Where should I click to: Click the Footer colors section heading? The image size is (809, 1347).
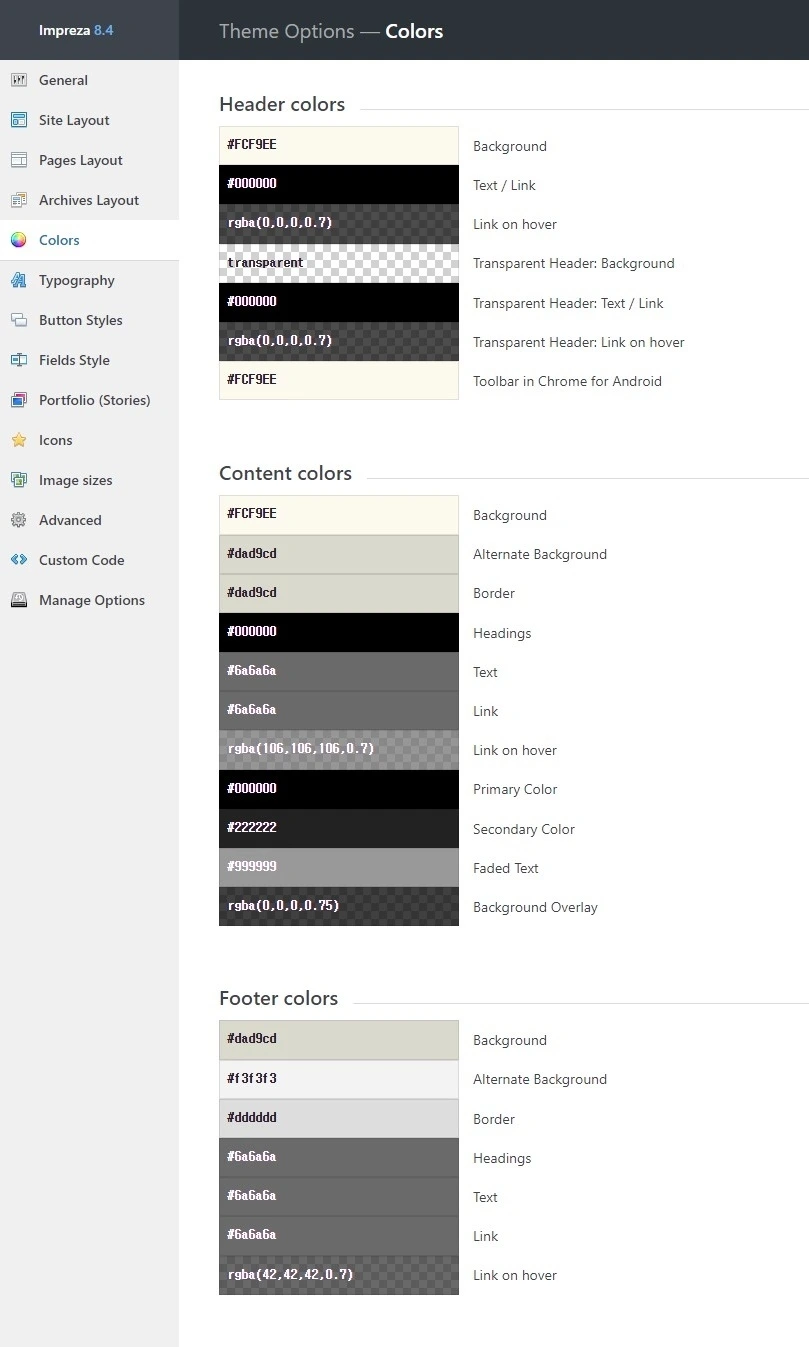pos(278,998)
